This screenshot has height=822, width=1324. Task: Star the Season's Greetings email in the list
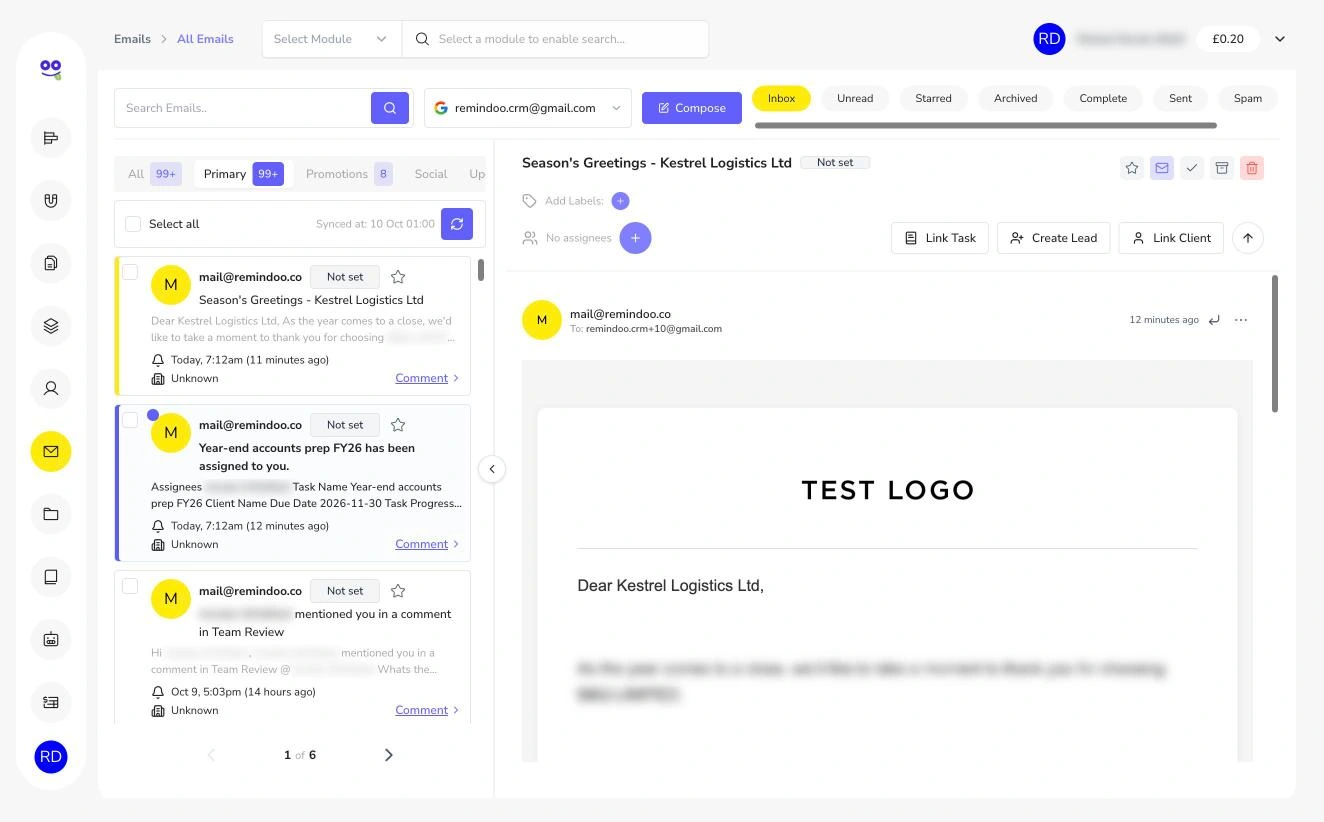[398, 277]
